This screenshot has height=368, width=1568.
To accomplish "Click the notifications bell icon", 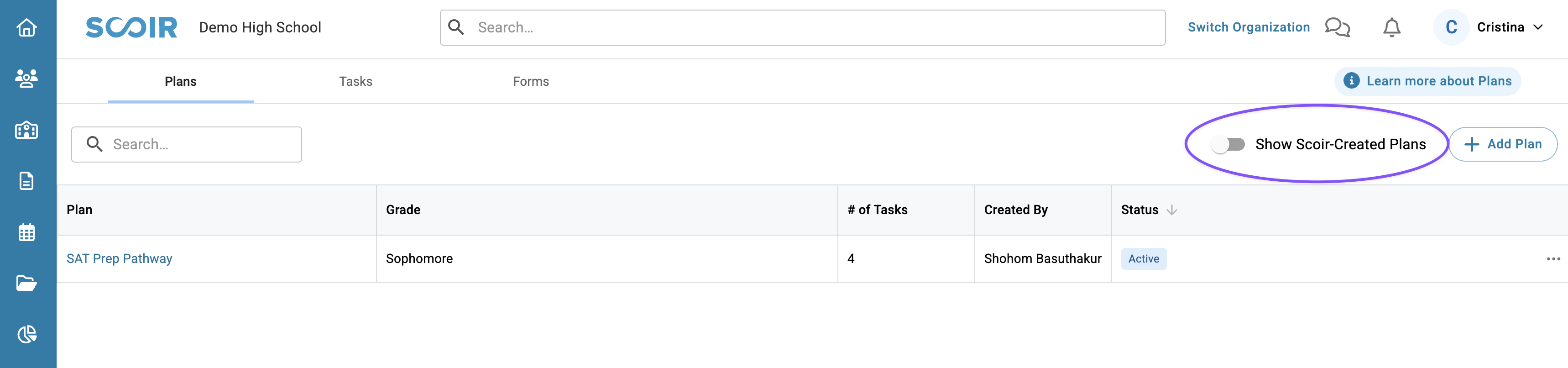I will (1391, 27).
